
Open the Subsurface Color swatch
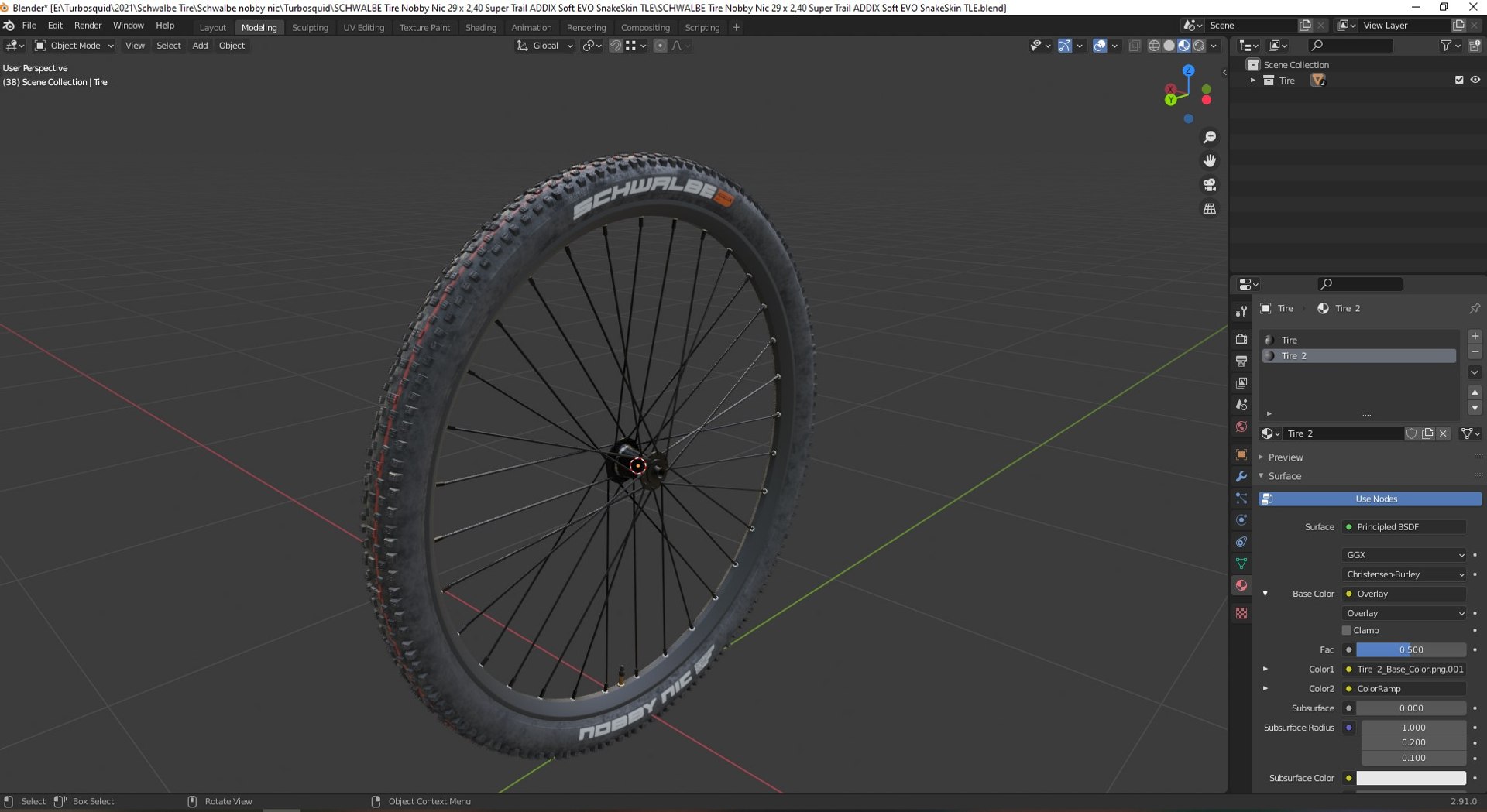pos(1411,778)
